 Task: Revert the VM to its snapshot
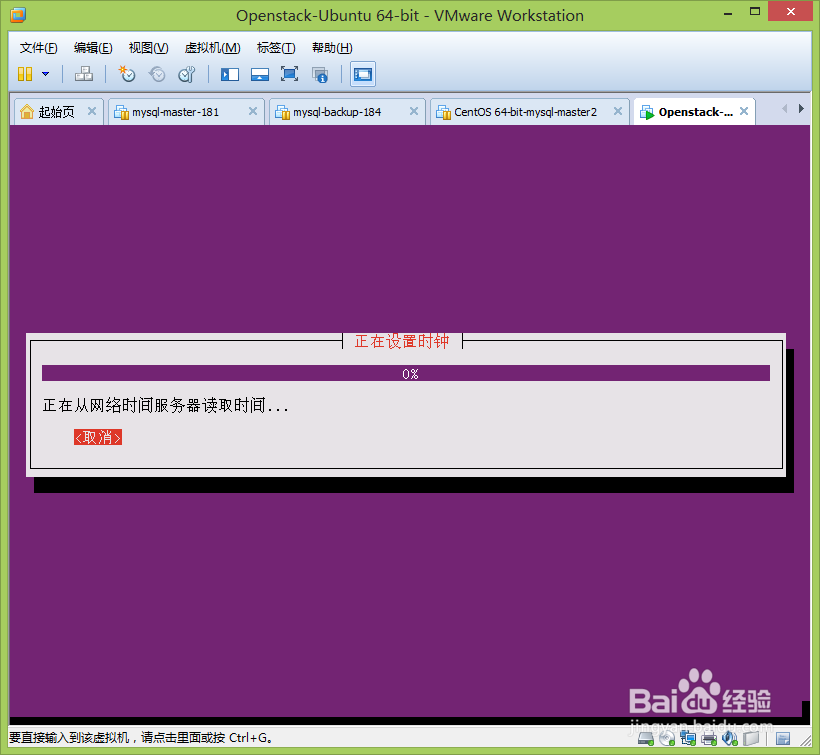157,74
